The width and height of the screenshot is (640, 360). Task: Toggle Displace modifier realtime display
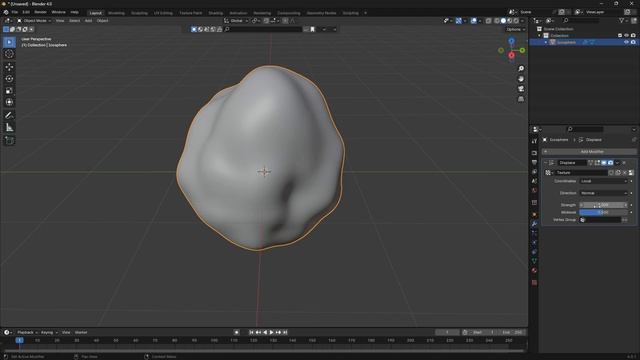click(604, 163)
